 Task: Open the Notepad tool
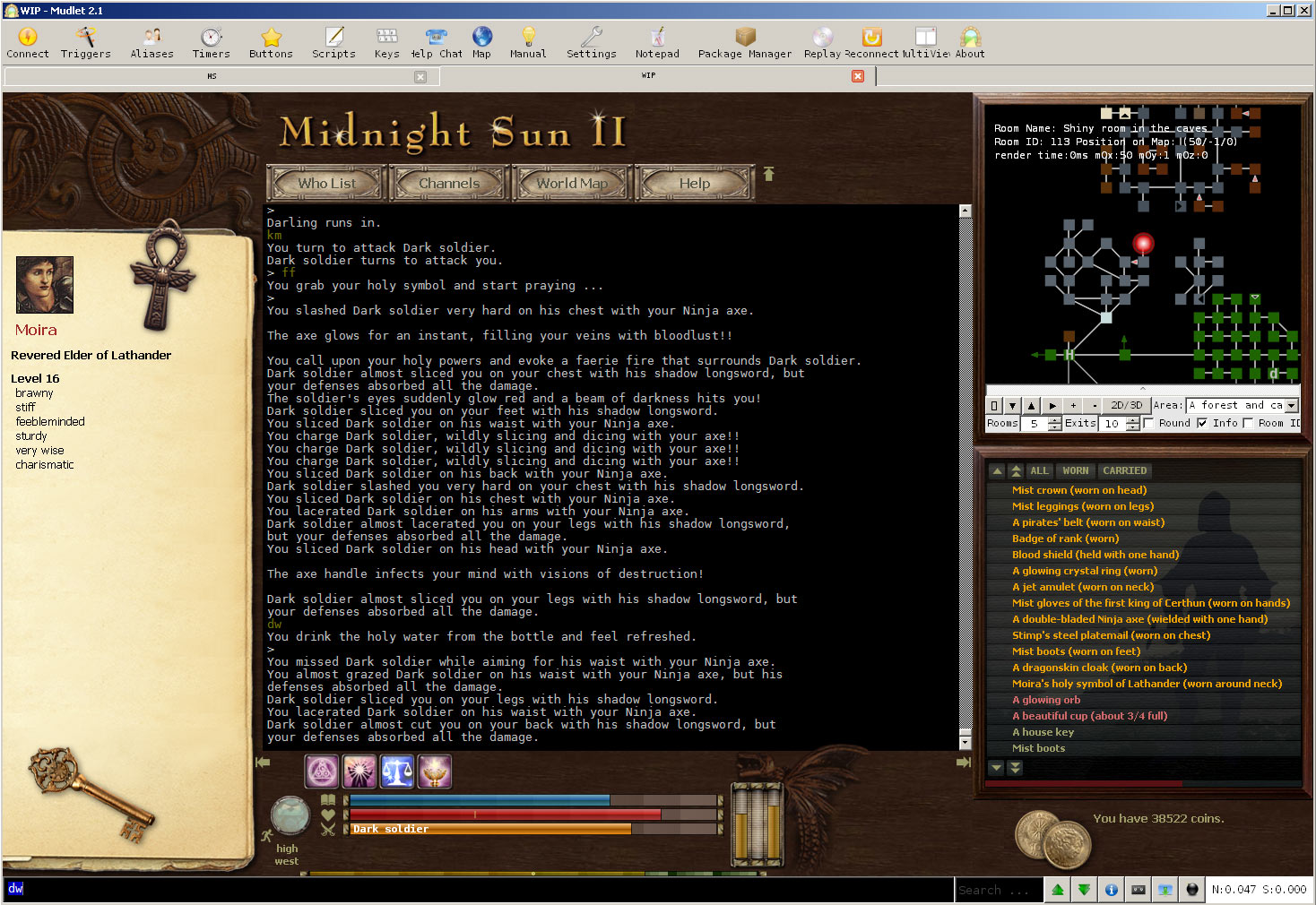[657, 42]
